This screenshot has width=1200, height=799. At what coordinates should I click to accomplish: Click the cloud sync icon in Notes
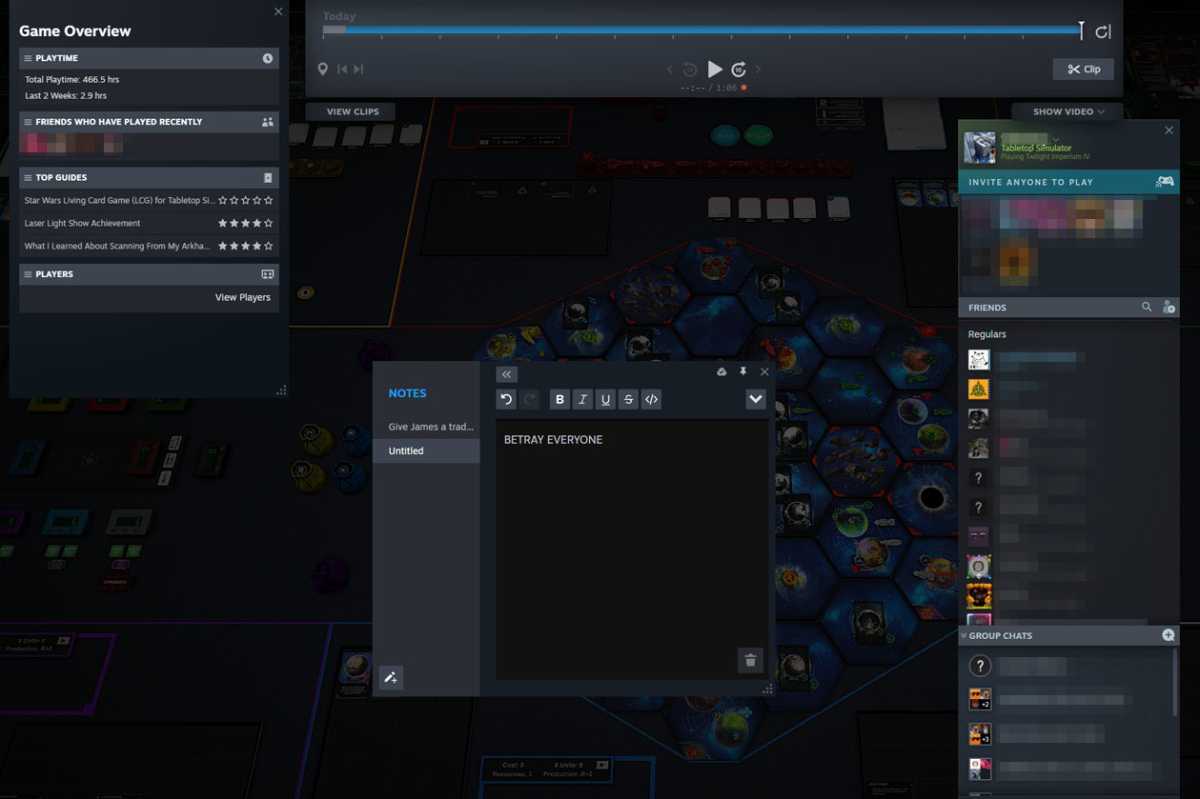722,372
